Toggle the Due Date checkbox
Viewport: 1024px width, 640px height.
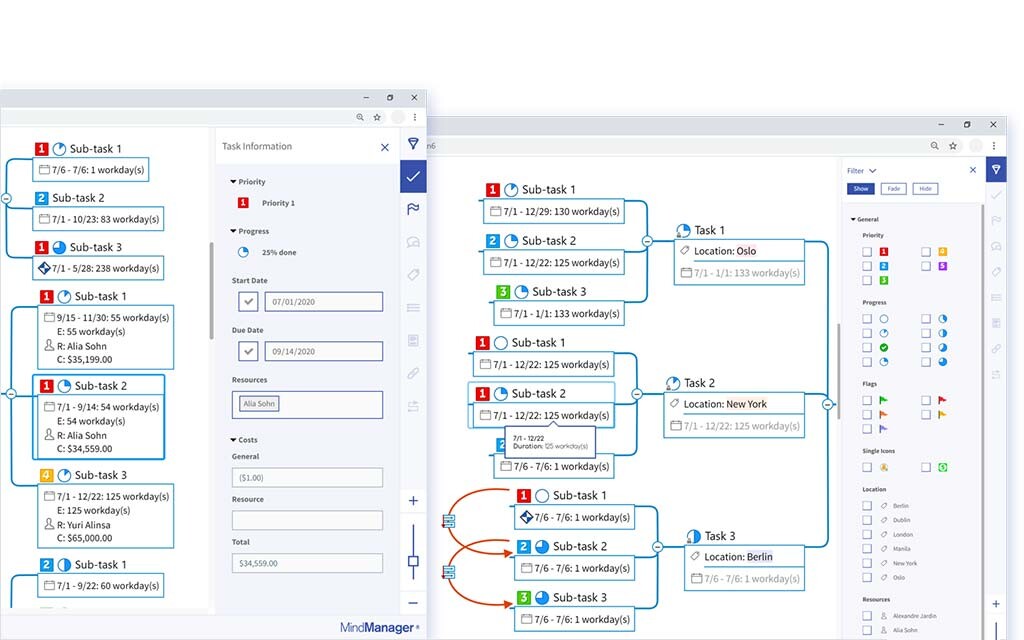click(248, 351)
